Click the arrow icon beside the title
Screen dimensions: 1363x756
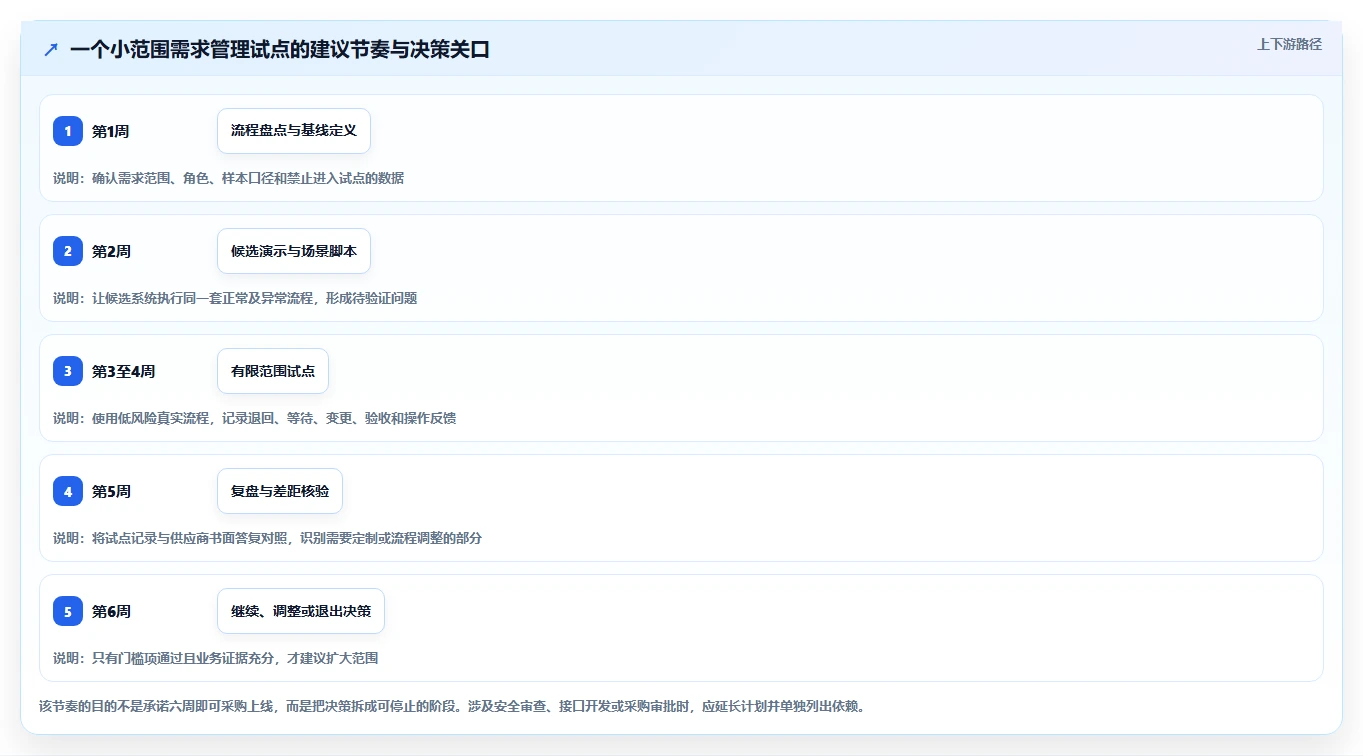51,49
